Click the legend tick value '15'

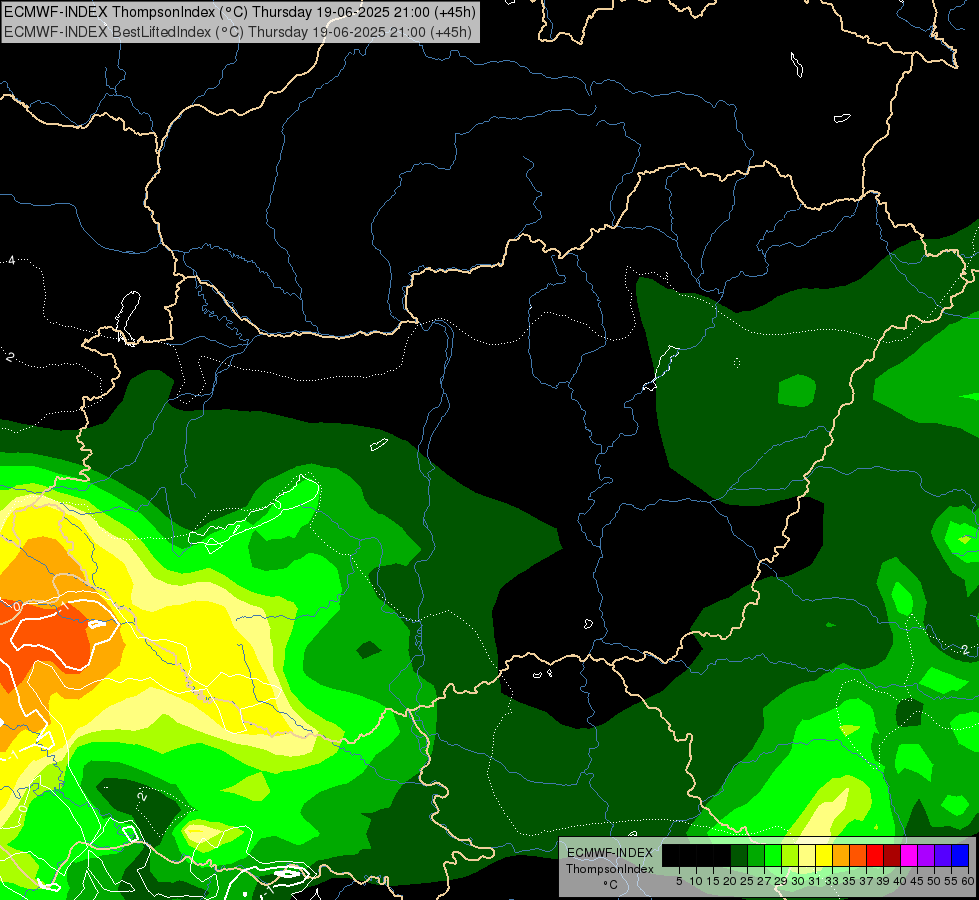tap(714, 881)
